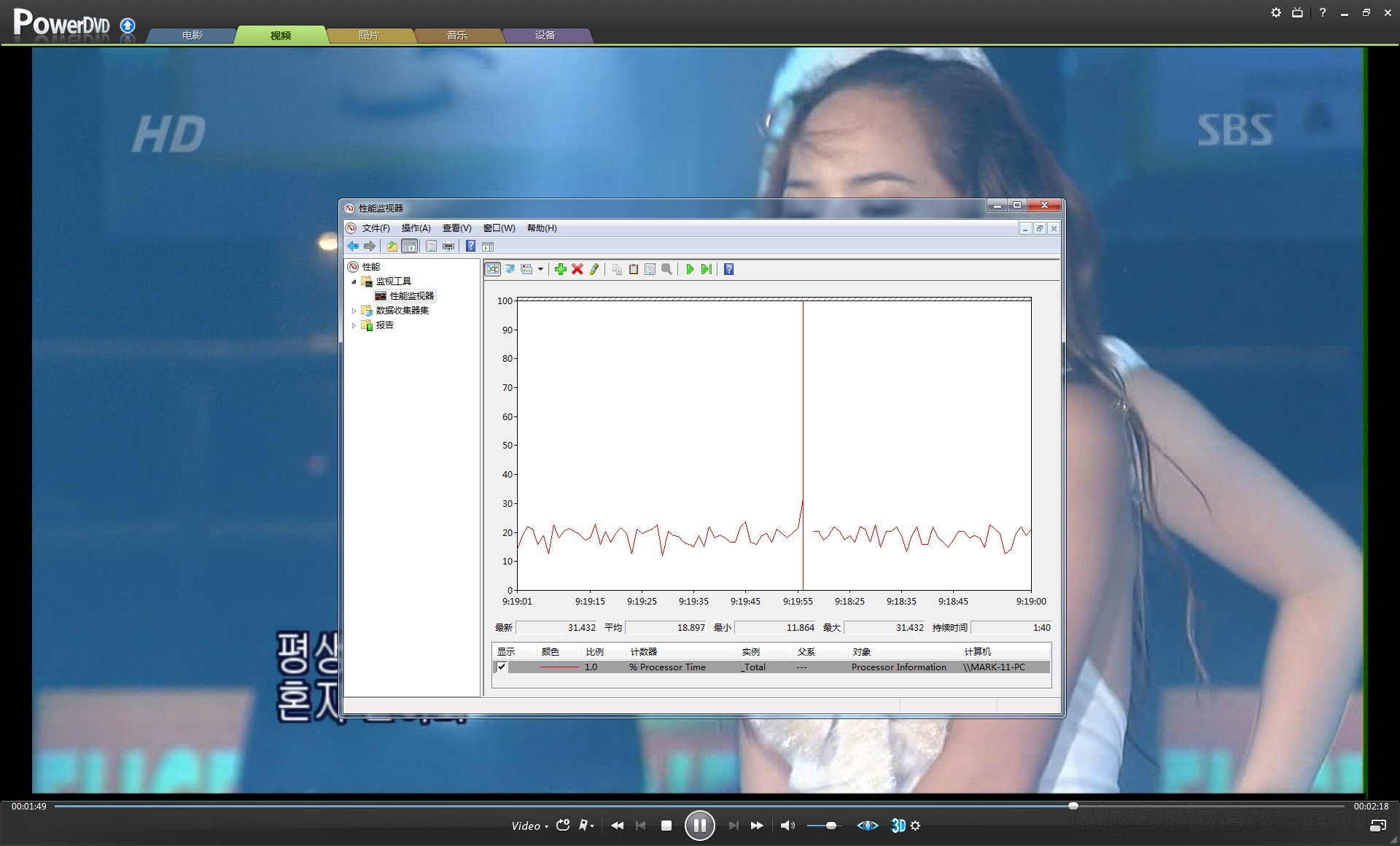The width and height of the screenshot is (1400, 846).
Task: Uncheck the % Processor Time display checkbox
Action: pos(502,667)
